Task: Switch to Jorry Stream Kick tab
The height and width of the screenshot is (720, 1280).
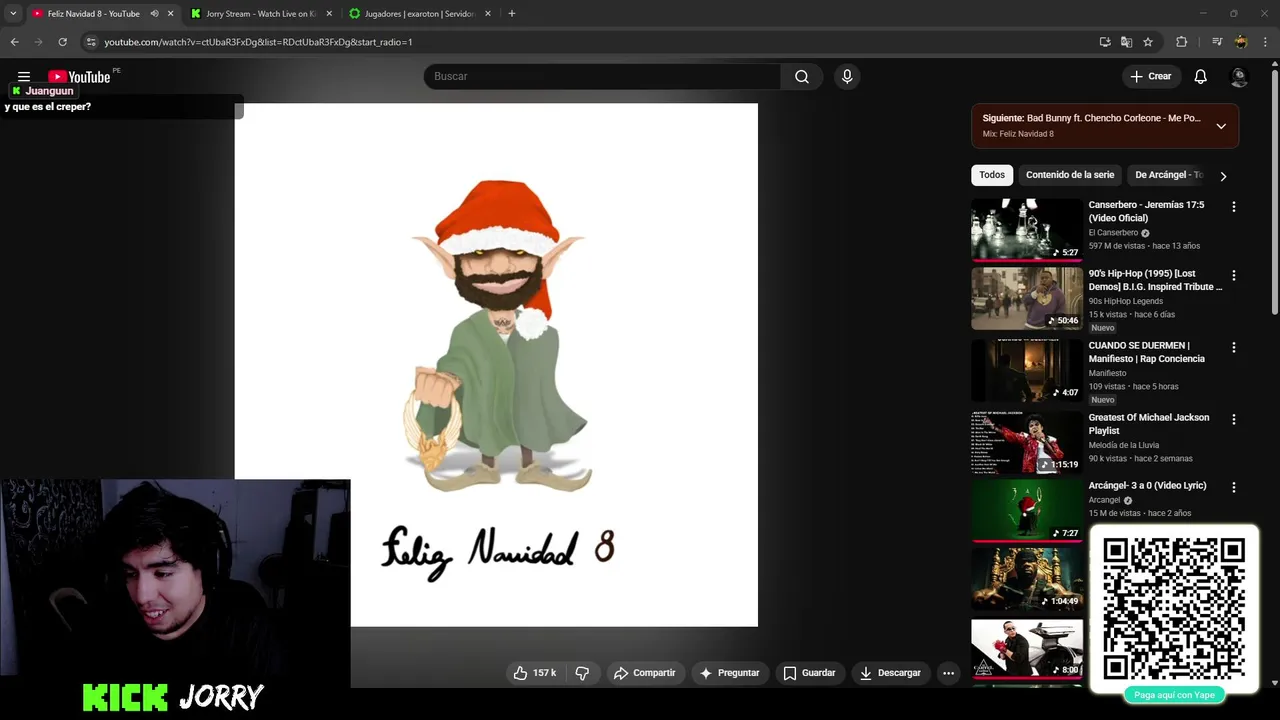Action: point(260,14)
